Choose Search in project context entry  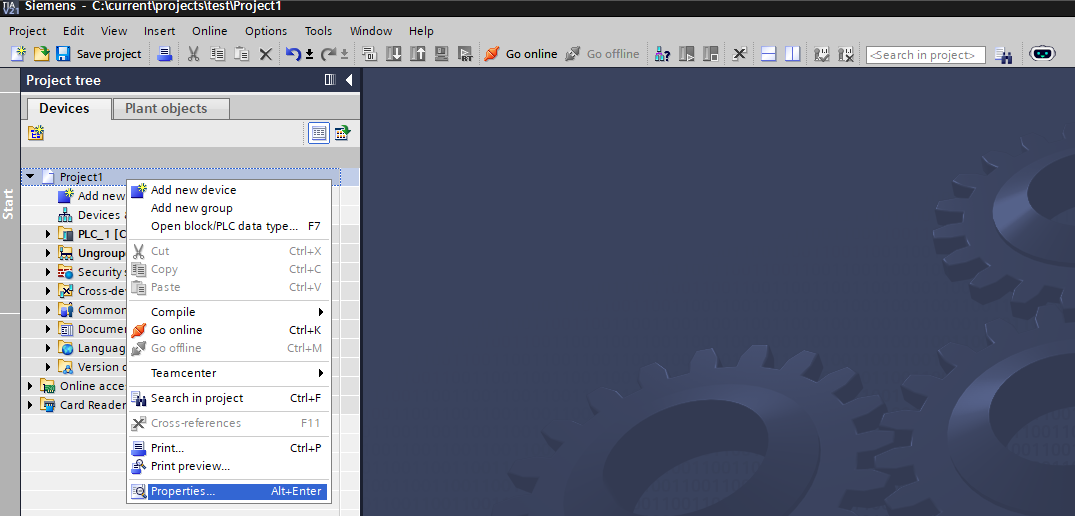229,398
